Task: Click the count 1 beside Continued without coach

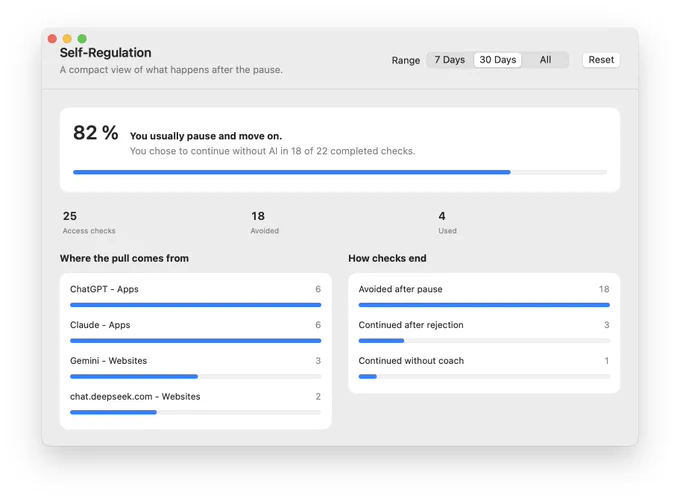Action: pyautogui.click(x=607, y=361)
